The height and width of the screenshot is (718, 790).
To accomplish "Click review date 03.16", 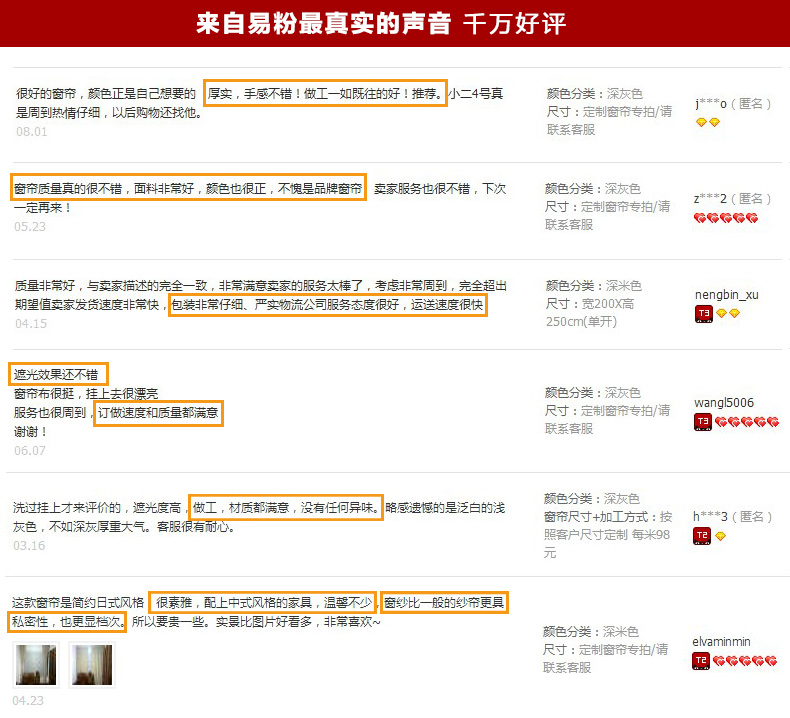I will tap(29, 546).
